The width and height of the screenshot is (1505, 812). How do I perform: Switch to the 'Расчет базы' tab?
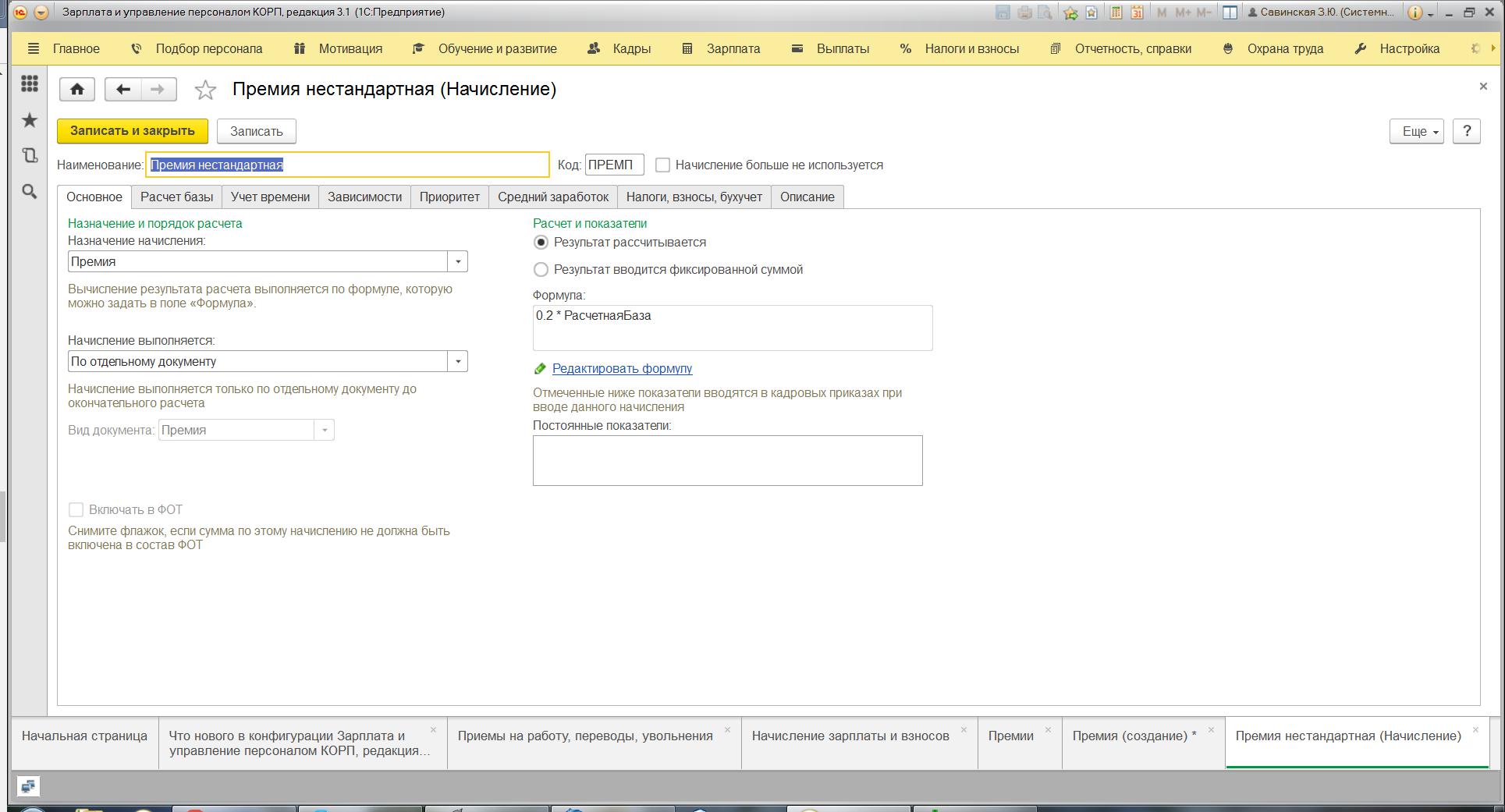pos(176,197)
